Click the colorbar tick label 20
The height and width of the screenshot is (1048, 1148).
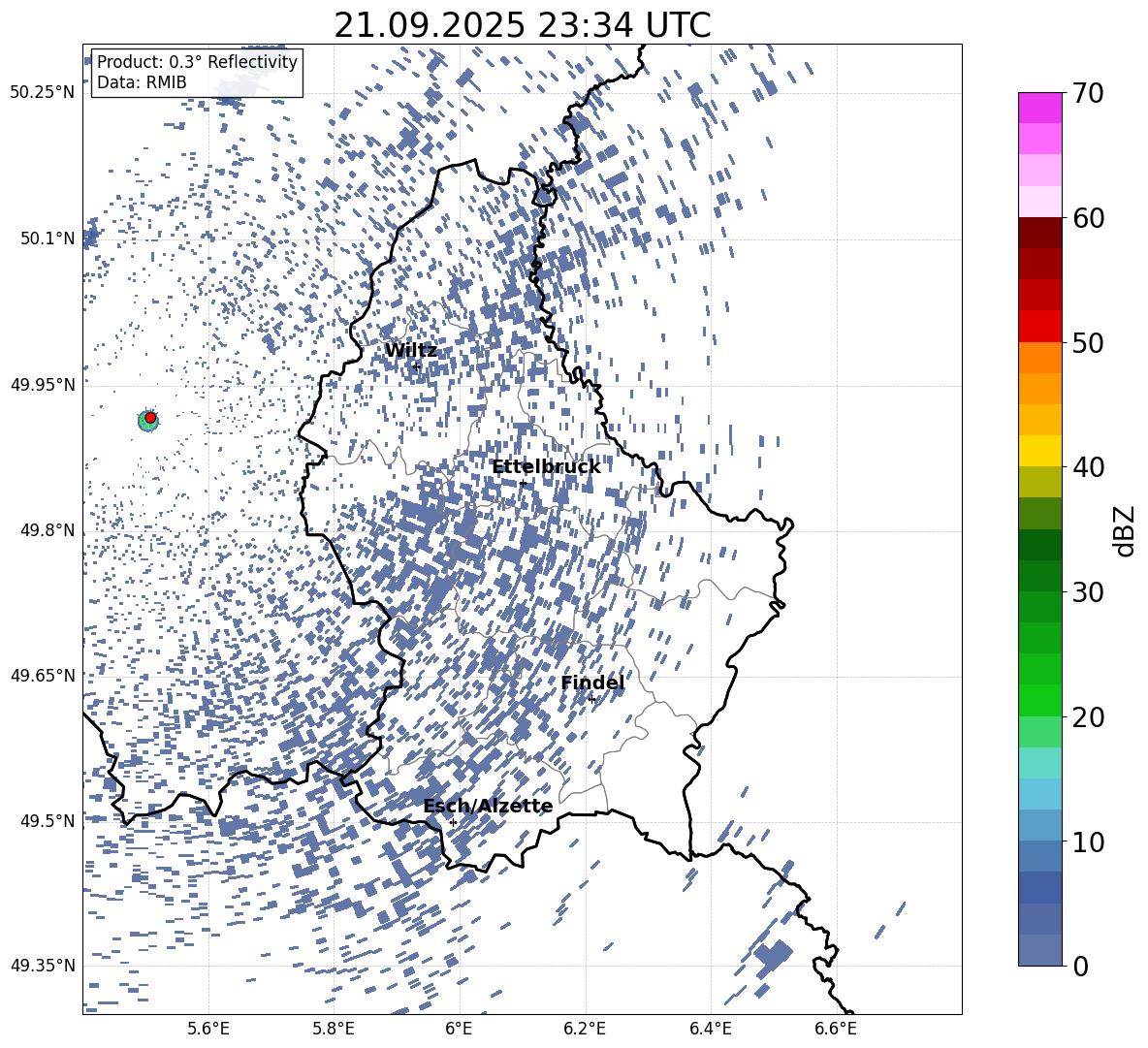(x=1088, y=717)
